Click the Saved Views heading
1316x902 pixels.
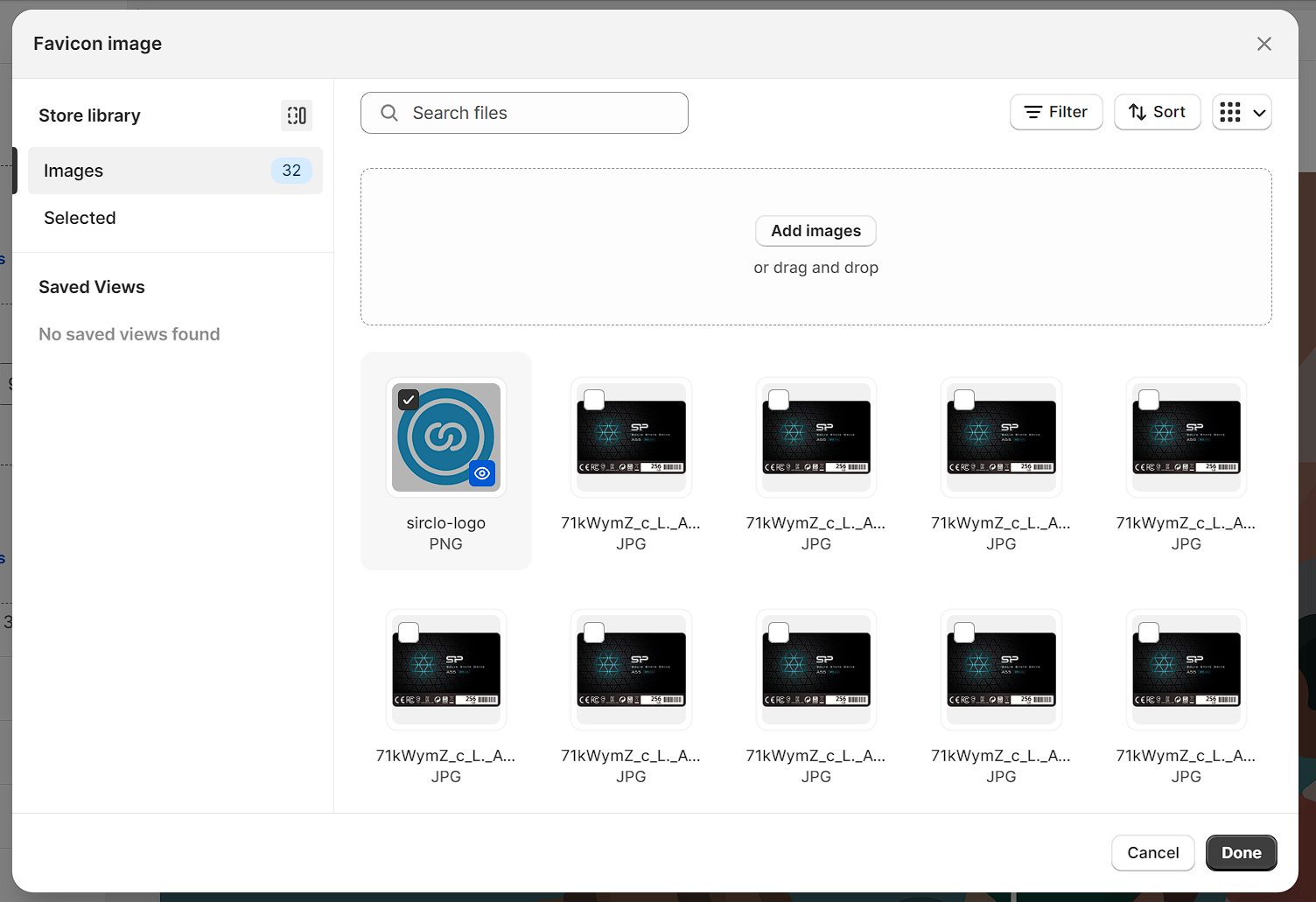coord(92,287)
